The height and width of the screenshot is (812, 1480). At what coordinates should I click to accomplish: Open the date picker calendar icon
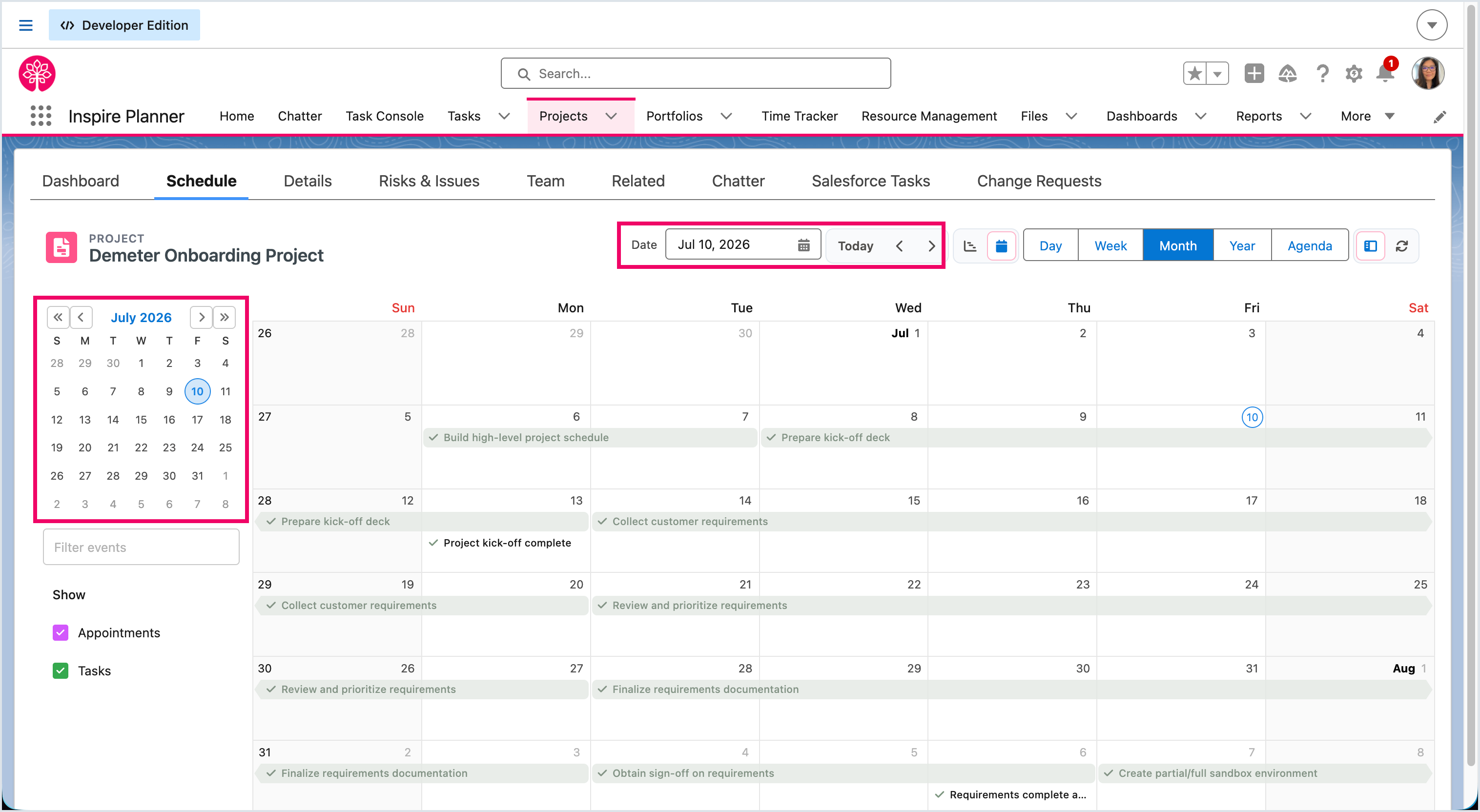[803, 245]
